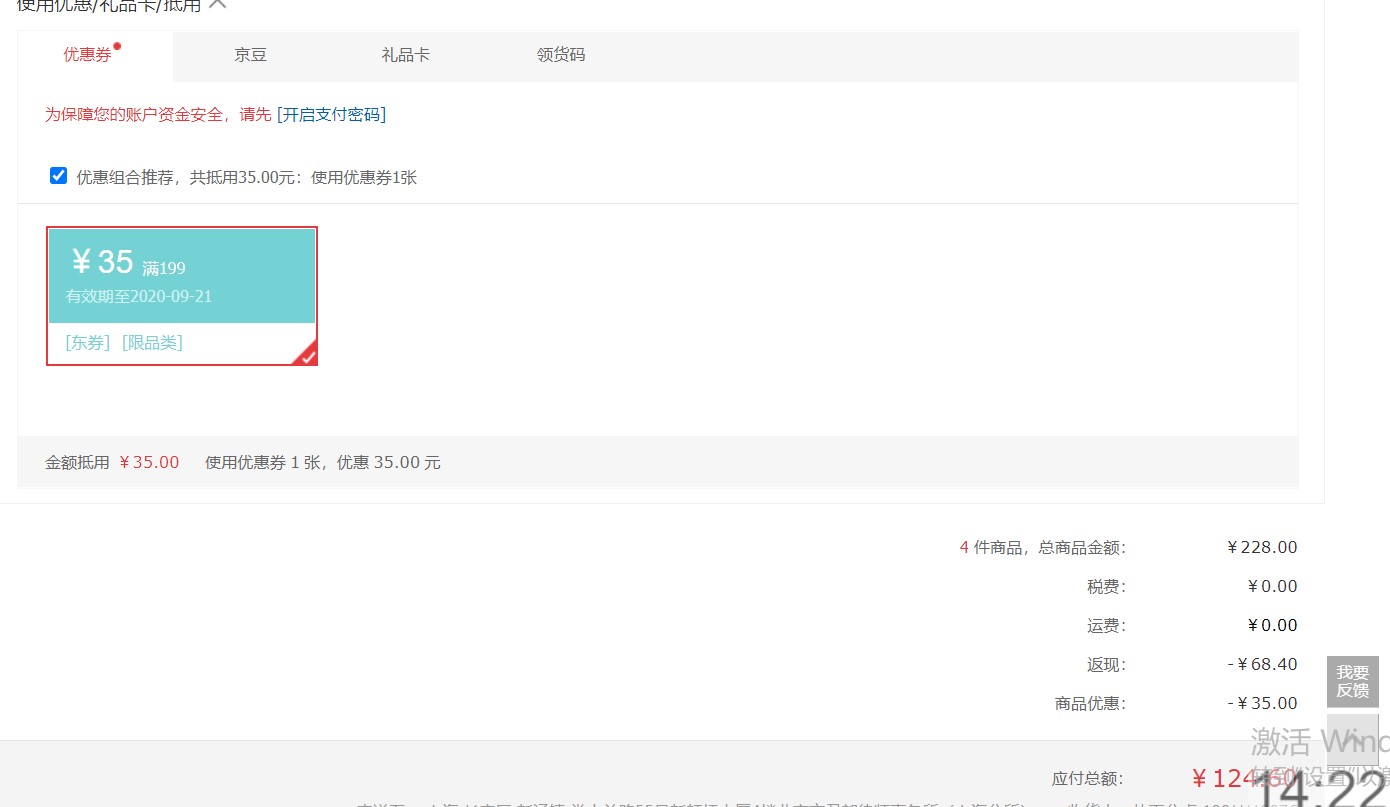Click the 应付总额 label
Viewport: 1390px width, 807px height.
point(1088,778)
